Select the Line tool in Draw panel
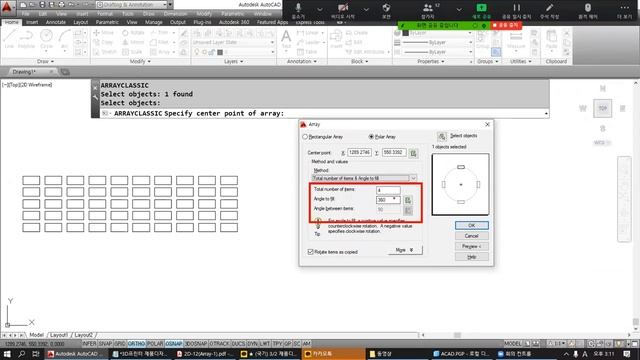 click(9, 39)
